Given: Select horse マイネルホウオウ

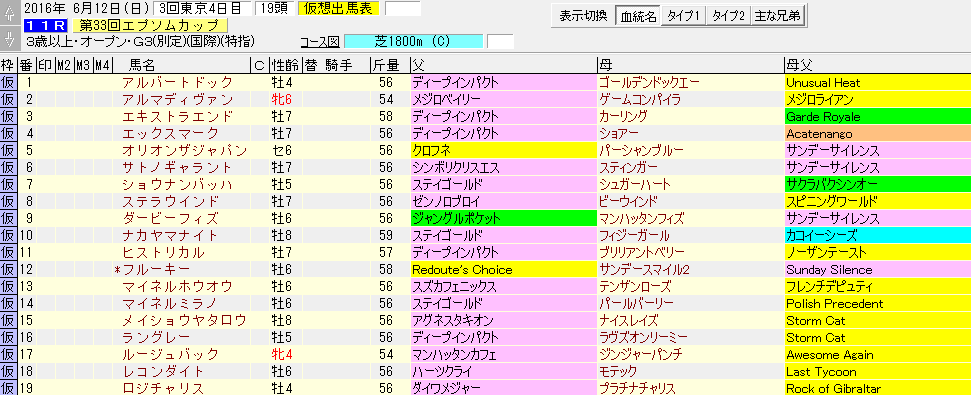Looking at the screenshot, I should click(x=178, y=287).
